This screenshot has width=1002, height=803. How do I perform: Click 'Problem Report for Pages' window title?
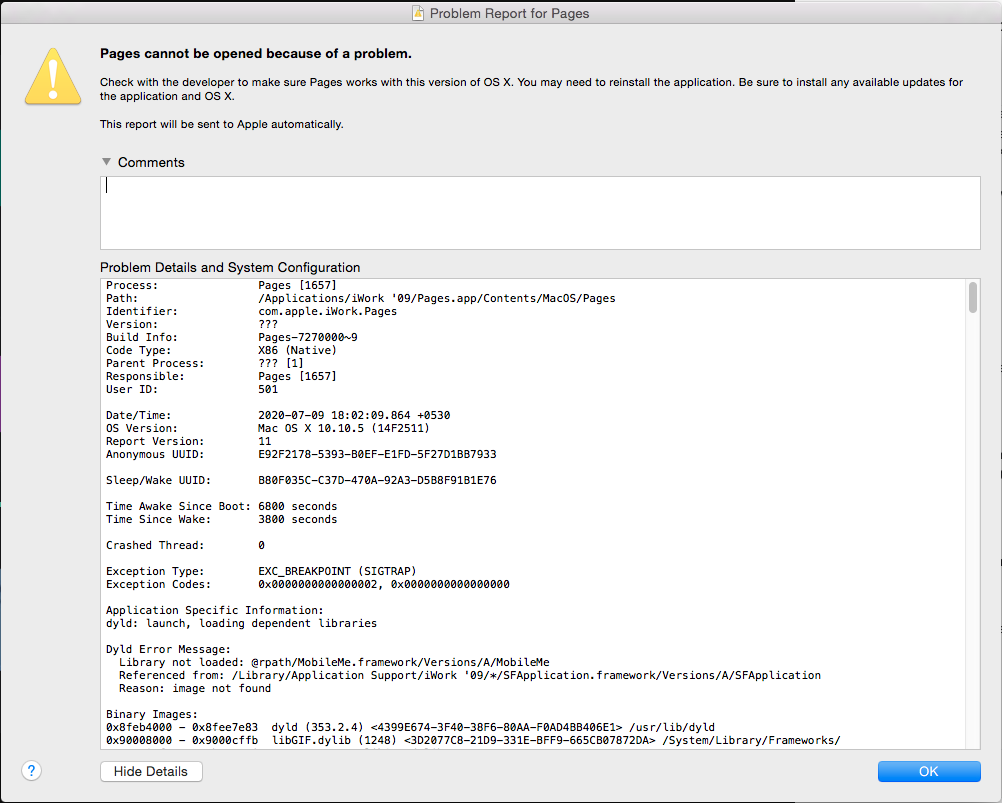pyautogui.click(x=509, y=13)
